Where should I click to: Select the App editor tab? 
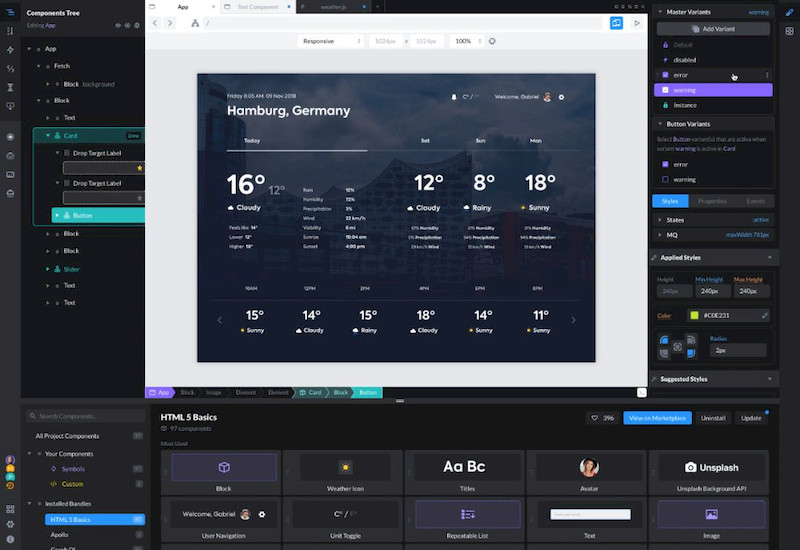(183, 7)
